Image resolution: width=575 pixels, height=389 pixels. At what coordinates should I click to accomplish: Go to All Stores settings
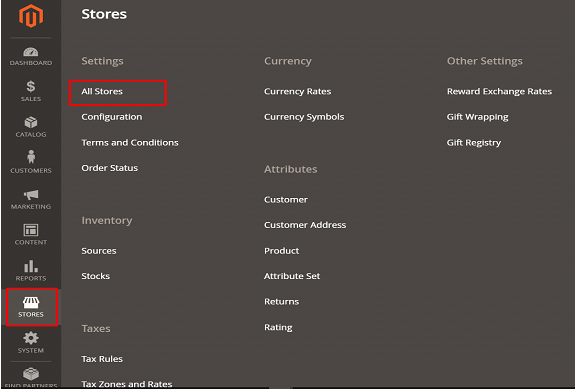click(102, 91)
